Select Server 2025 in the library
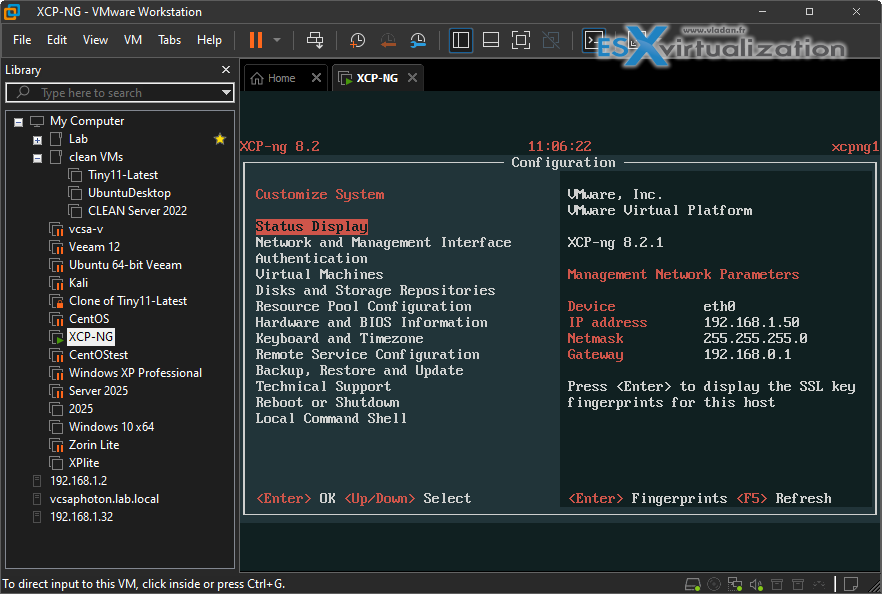This screenshot has width=882, height=594. 98,391
